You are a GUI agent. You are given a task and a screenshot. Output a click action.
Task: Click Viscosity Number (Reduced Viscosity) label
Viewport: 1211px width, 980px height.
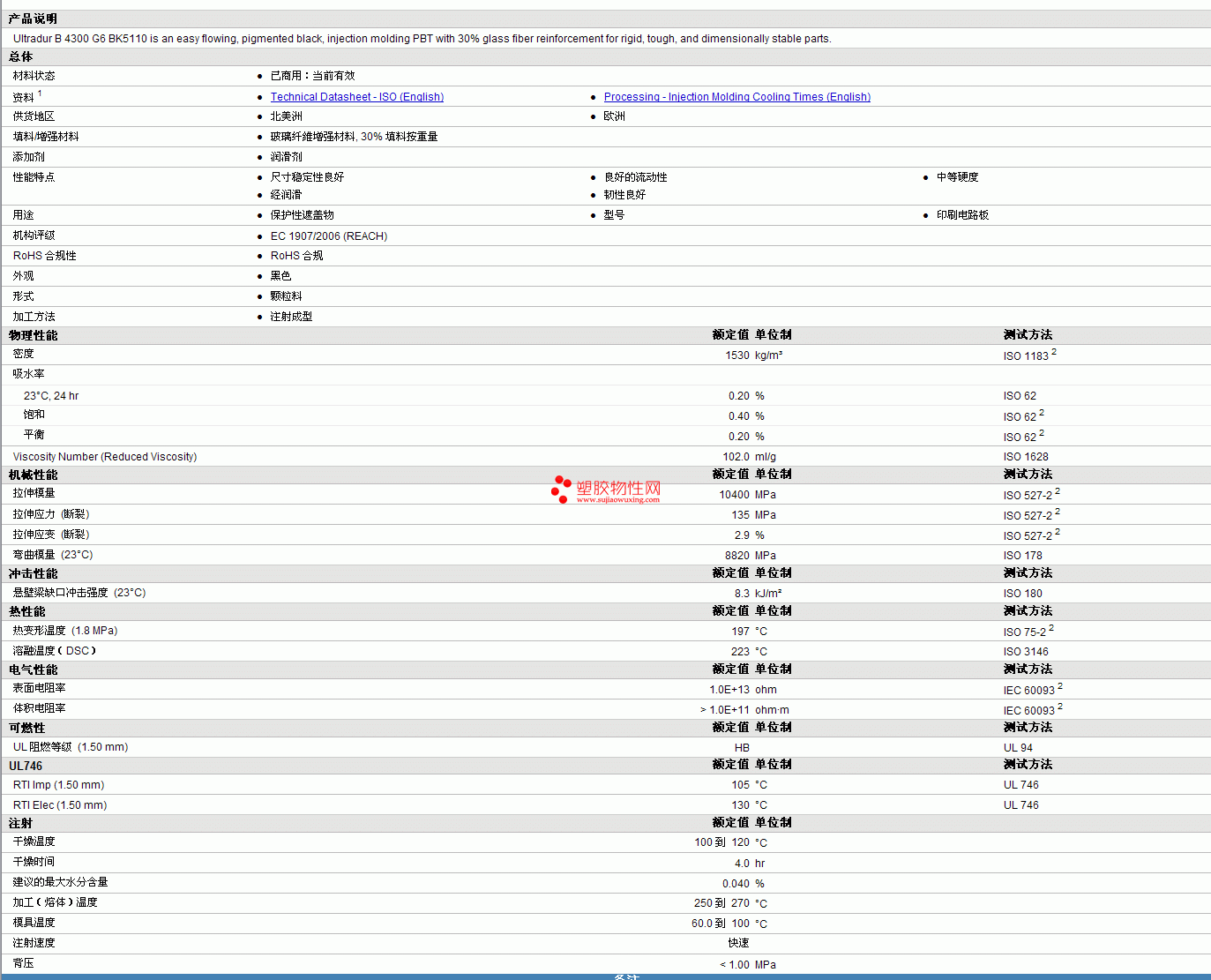point(105,457)
